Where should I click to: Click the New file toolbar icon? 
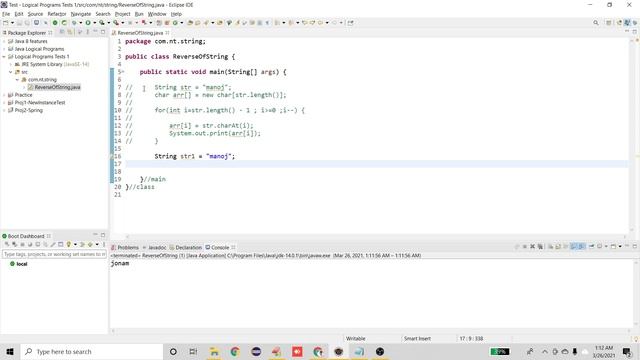click(x=6, y=23)
